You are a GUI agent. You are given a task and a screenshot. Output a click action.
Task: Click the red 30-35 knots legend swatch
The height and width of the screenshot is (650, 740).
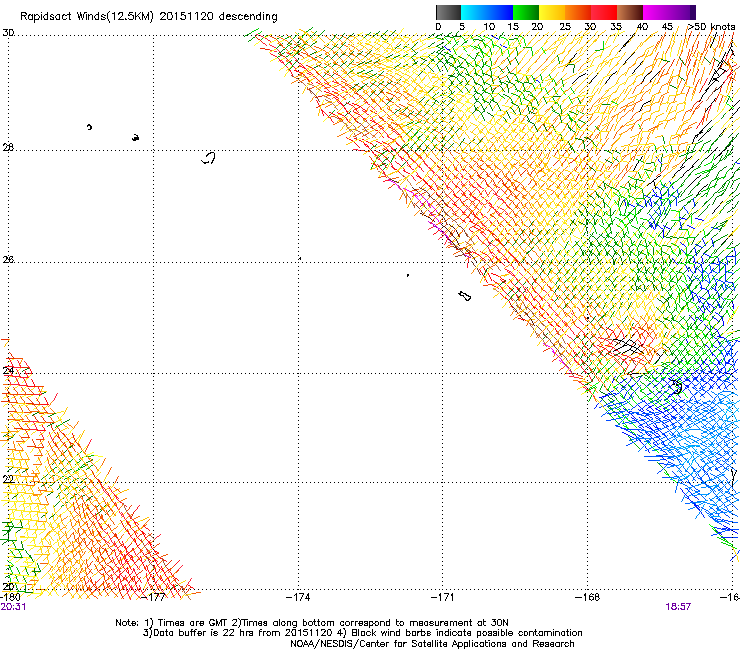604,12
